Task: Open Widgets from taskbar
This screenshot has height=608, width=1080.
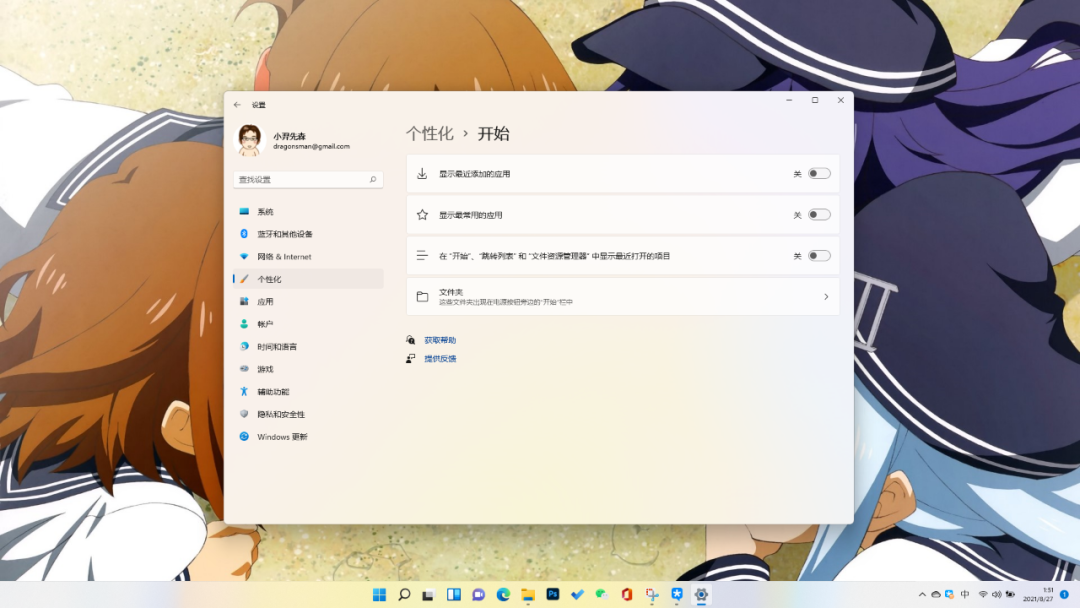Action: tap(454, 594)
